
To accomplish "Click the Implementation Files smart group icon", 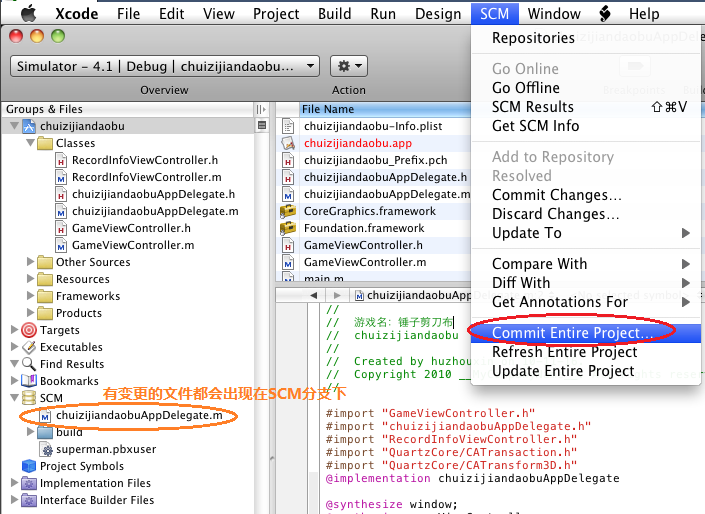I will [29, 483].
